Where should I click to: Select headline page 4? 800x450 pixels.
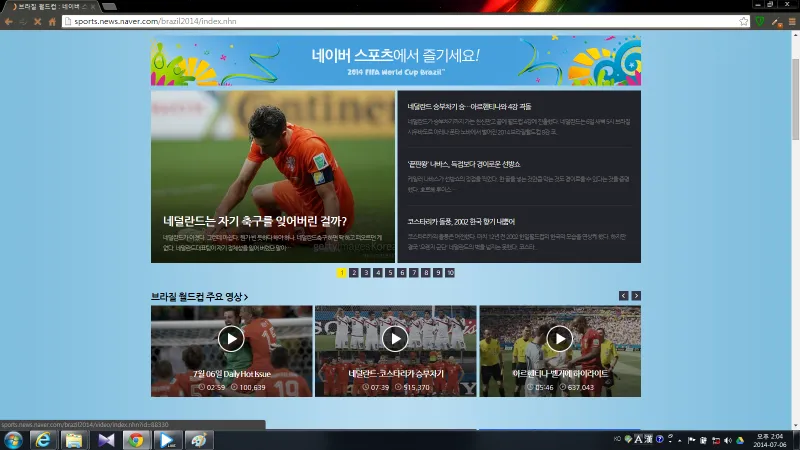[x=378, y=273]
